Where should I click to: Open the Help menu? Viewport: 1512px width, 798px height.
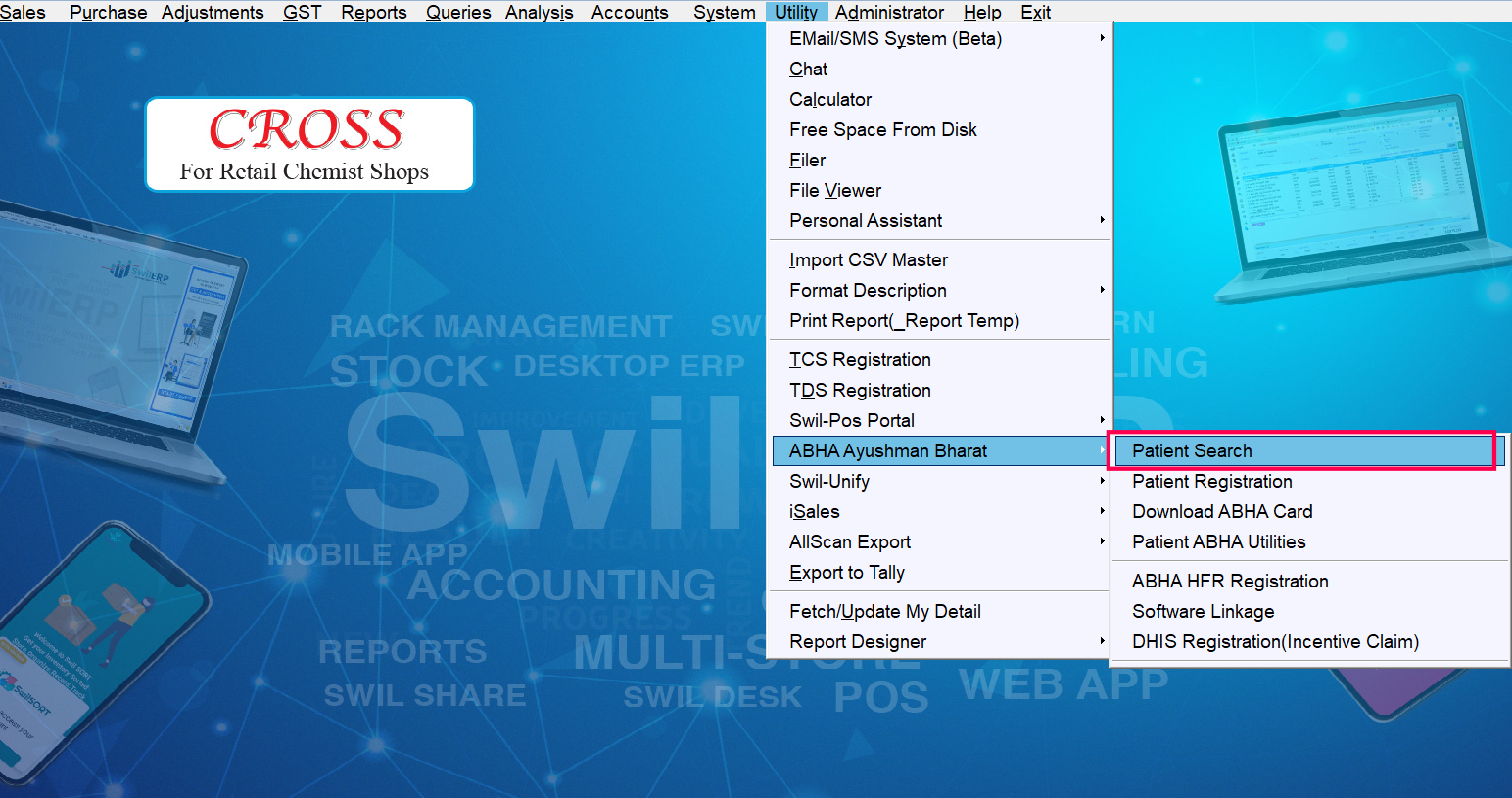tap(982, 12)
